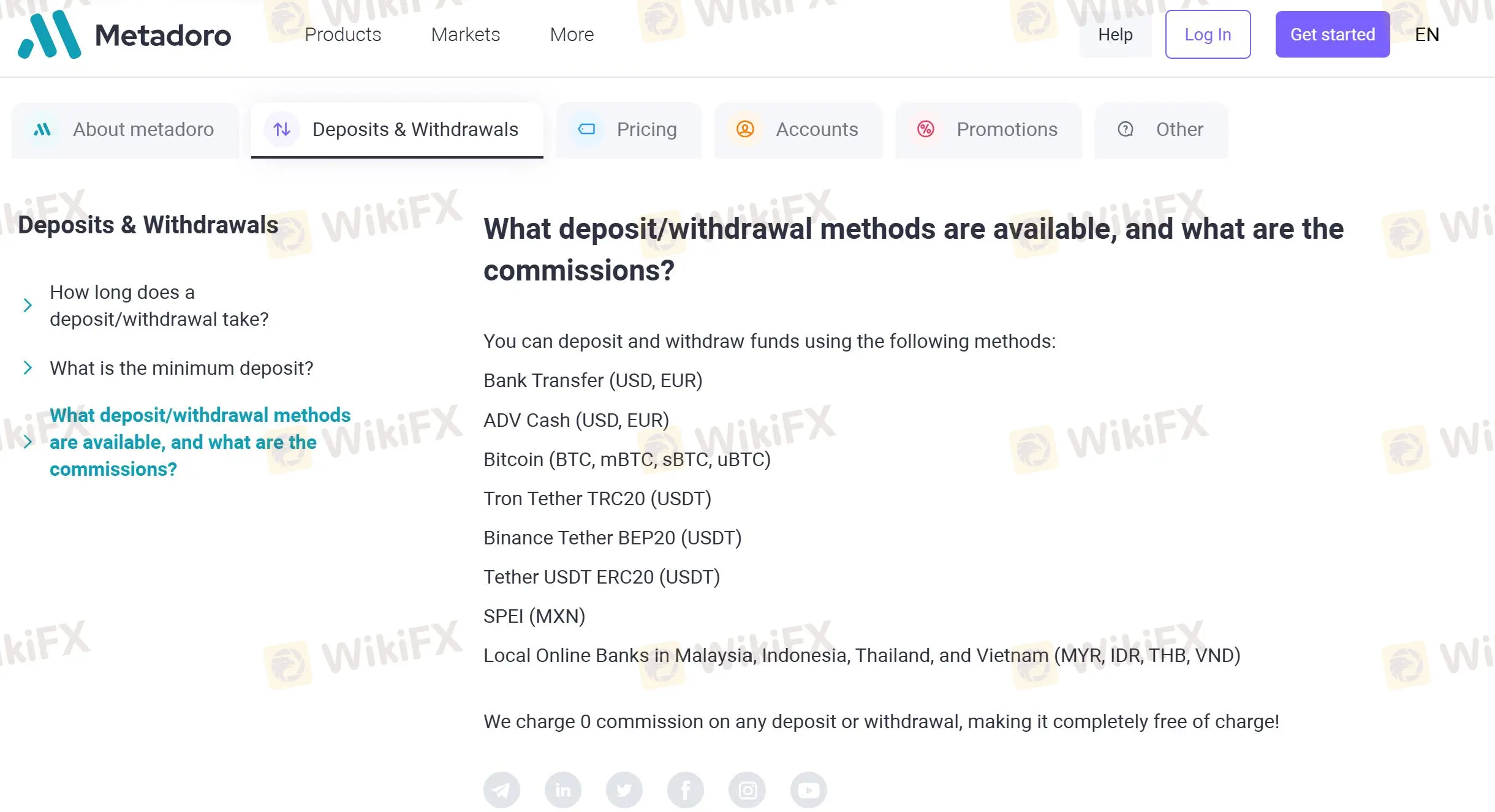Screen dimensions: 1495x812
Task: Open the Twitter social icon
Action: 624,790
